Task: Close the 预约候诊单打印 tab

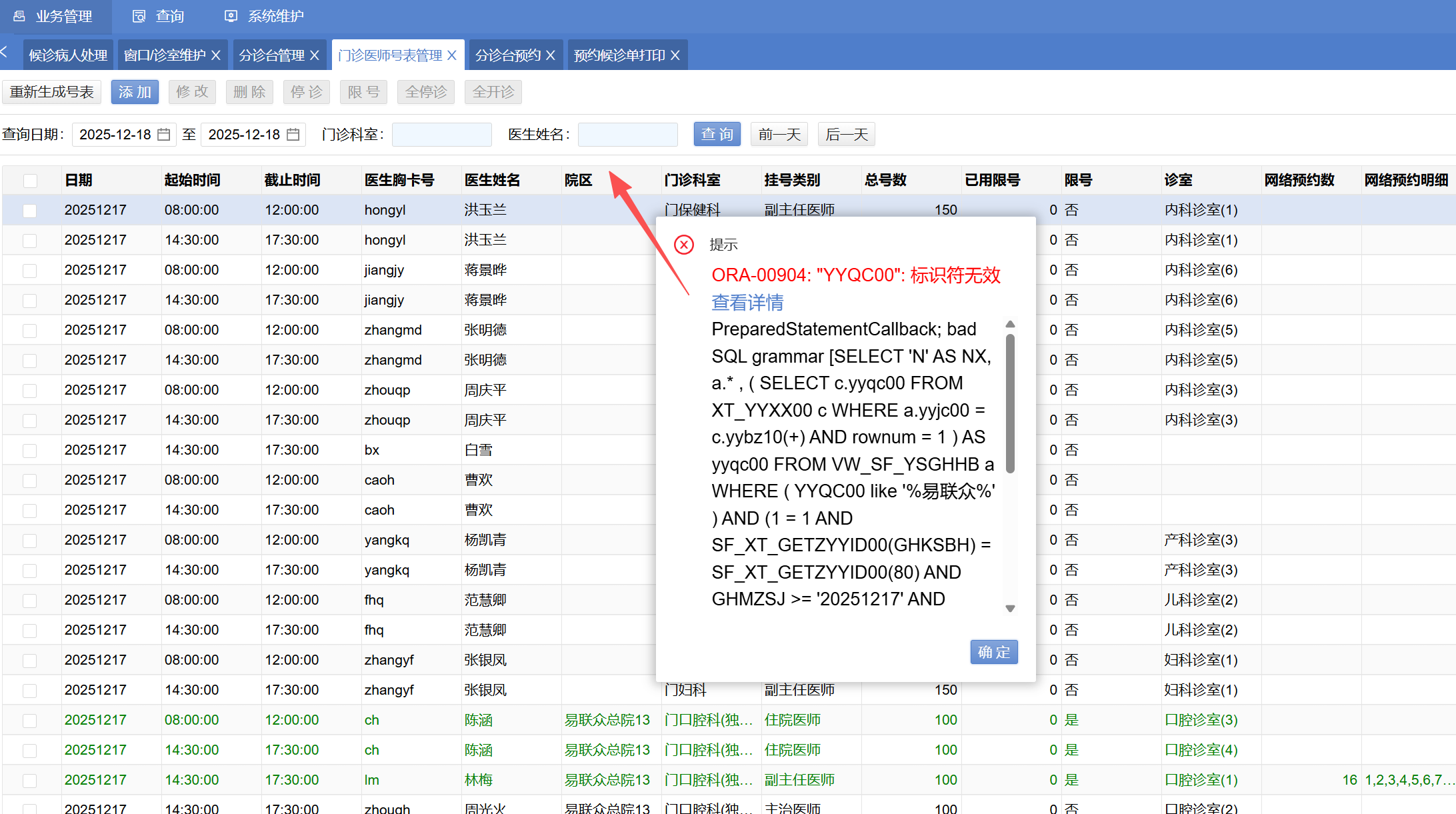Action: (675, 55)
